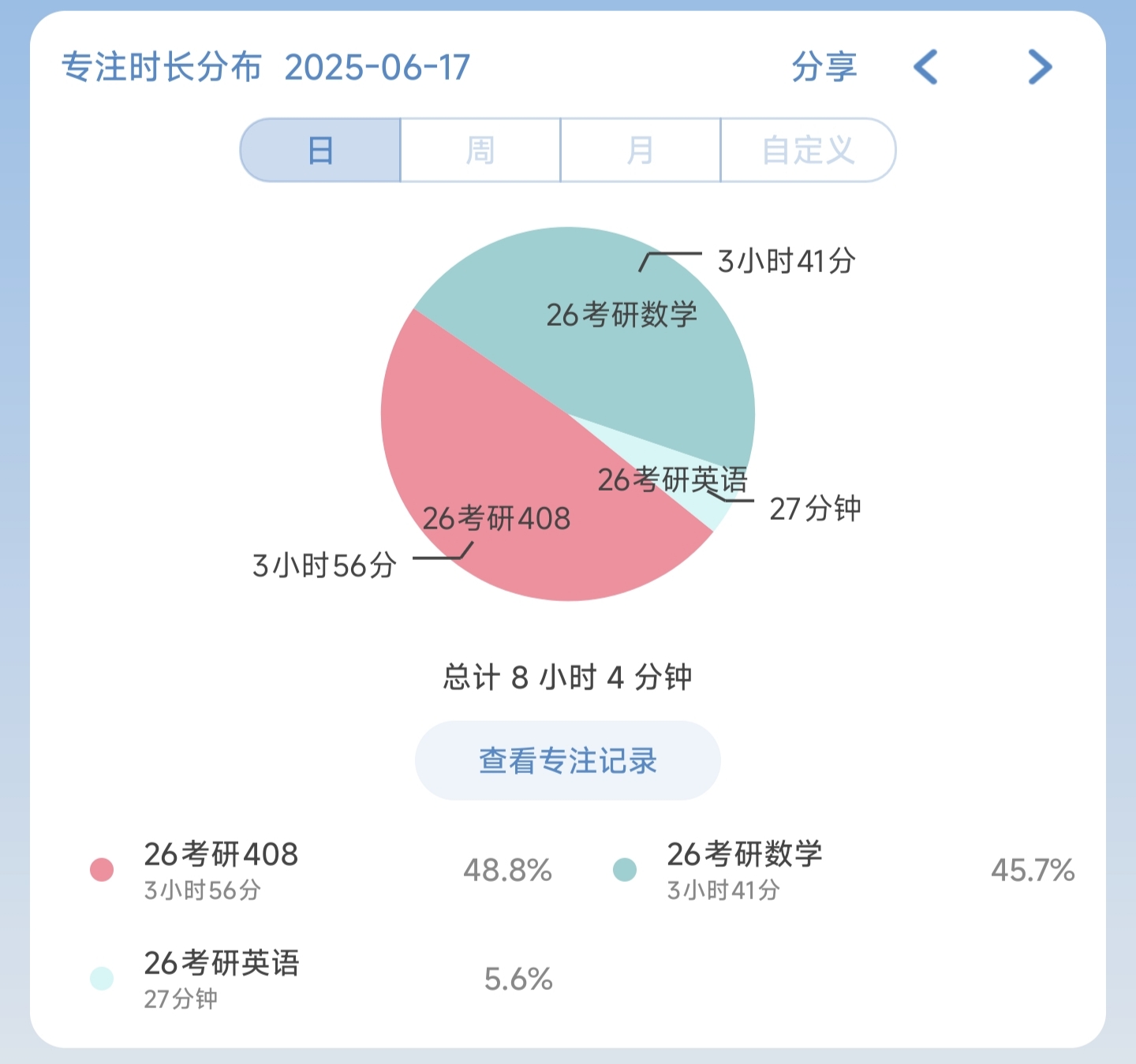Select the 日 day tab
The width and height of the screenshot is (1136, 1064).
[321, 150]
